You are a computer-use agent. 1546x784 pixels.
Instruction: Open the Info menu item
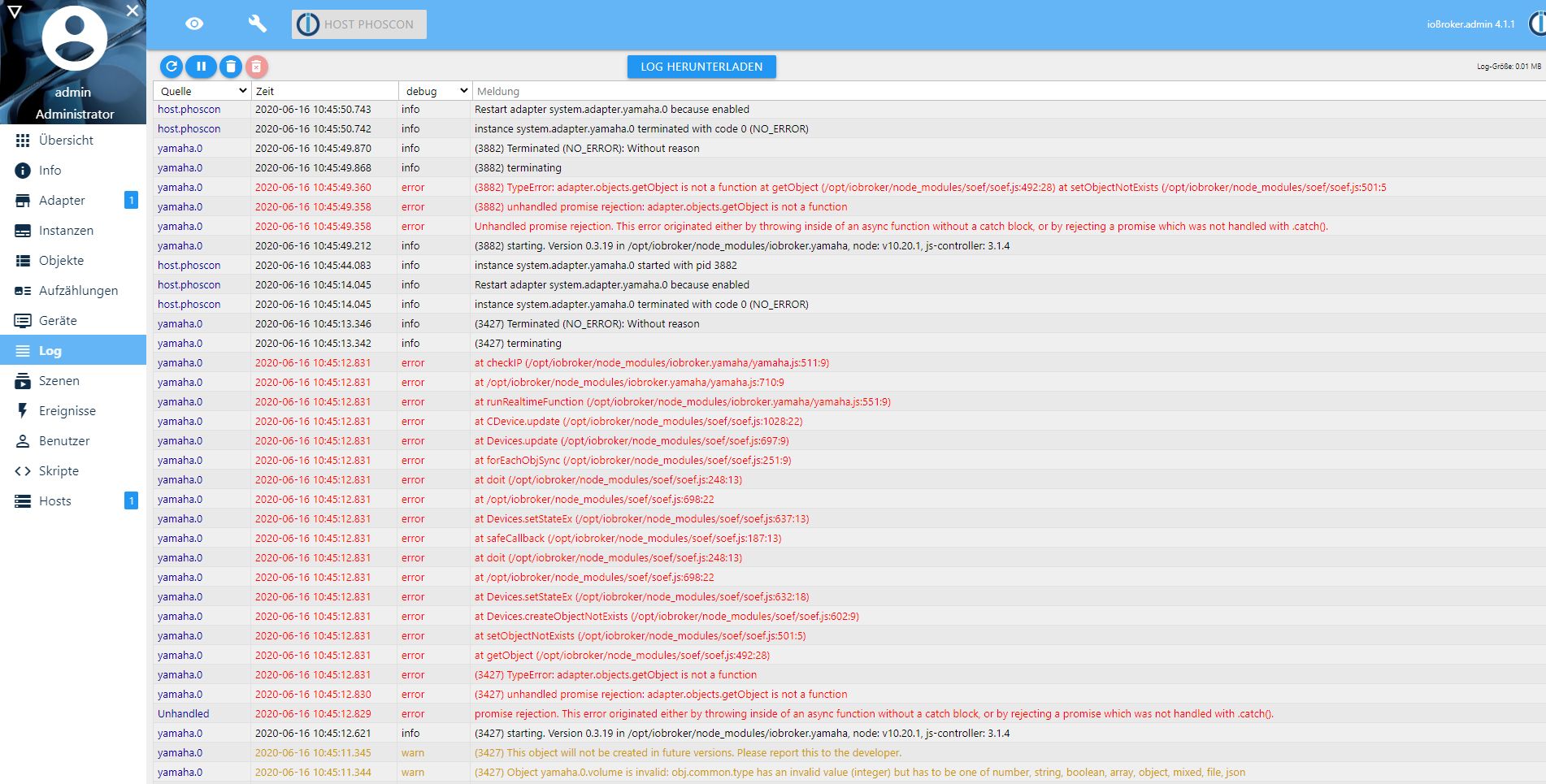[73, 171]
